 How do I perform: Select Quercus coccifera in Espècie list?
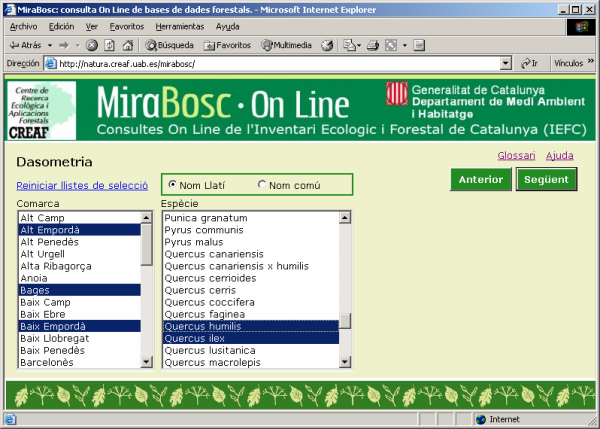(x=251, y=302)
